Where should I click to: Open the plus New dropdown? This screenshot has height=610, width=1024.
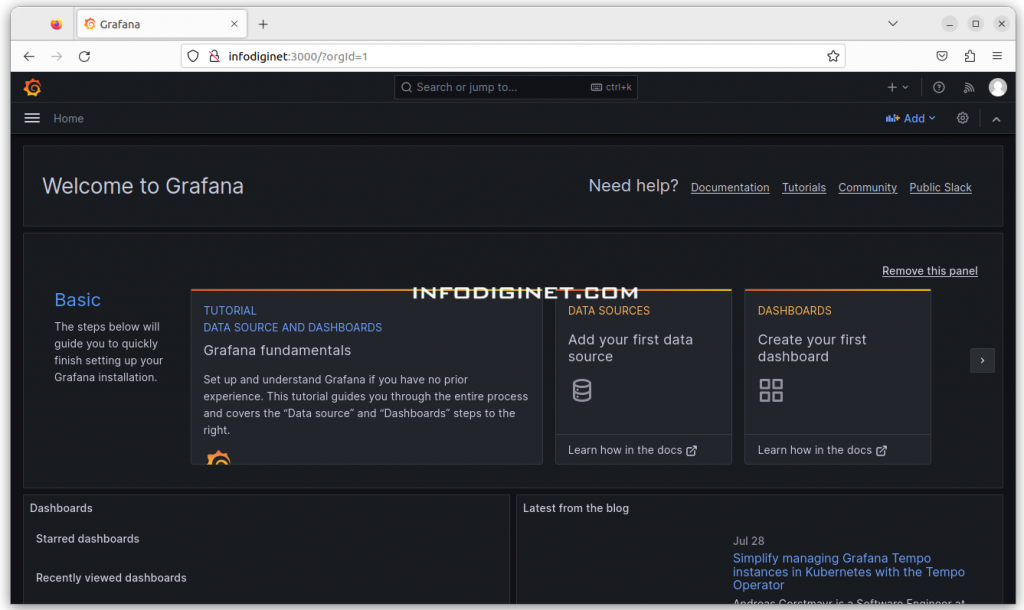tap(898, 87)
